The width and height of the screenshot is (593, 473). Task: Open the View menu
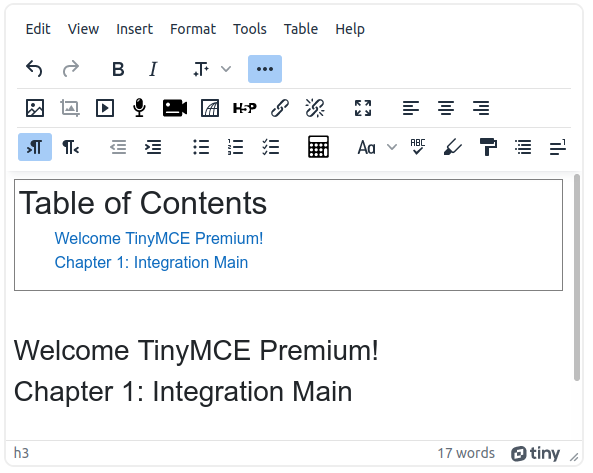[83, 29]
